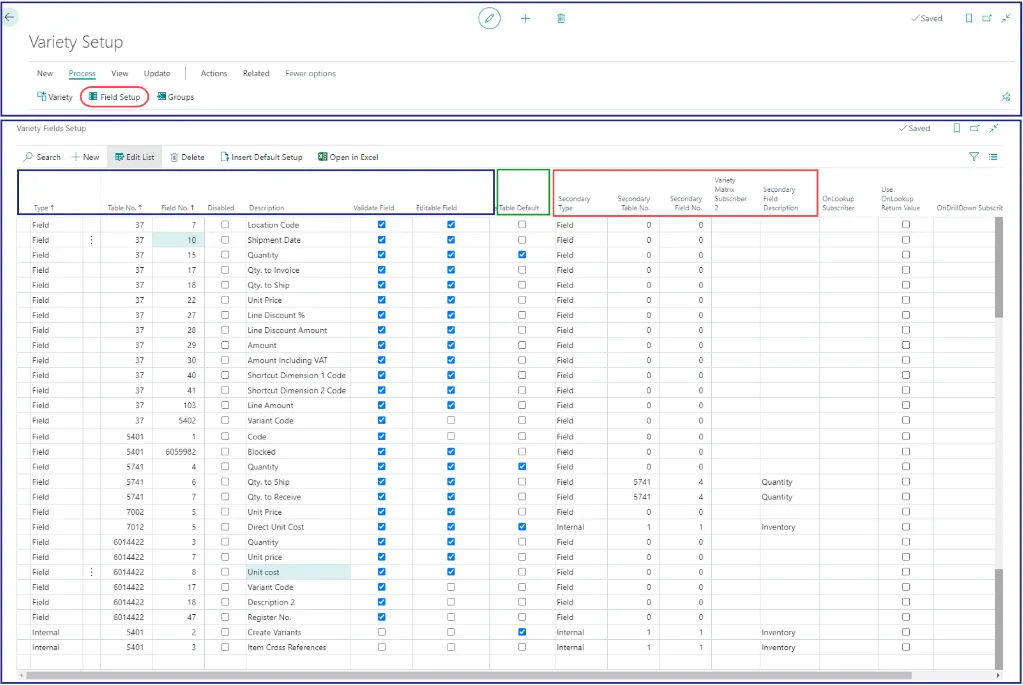Click Insert Default Setup

(262, 157)
